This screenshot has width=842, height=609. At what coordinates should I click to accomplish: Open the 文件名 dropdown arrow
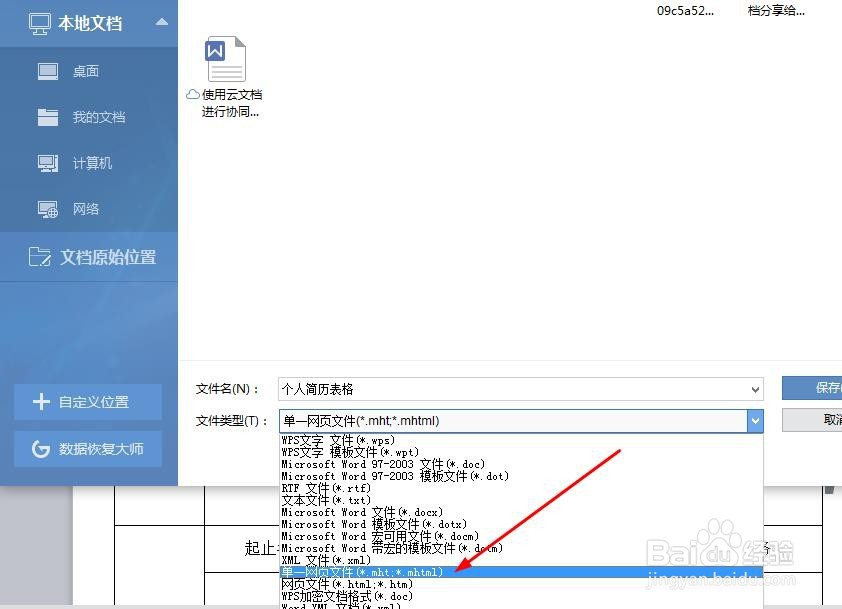(757, 389)
